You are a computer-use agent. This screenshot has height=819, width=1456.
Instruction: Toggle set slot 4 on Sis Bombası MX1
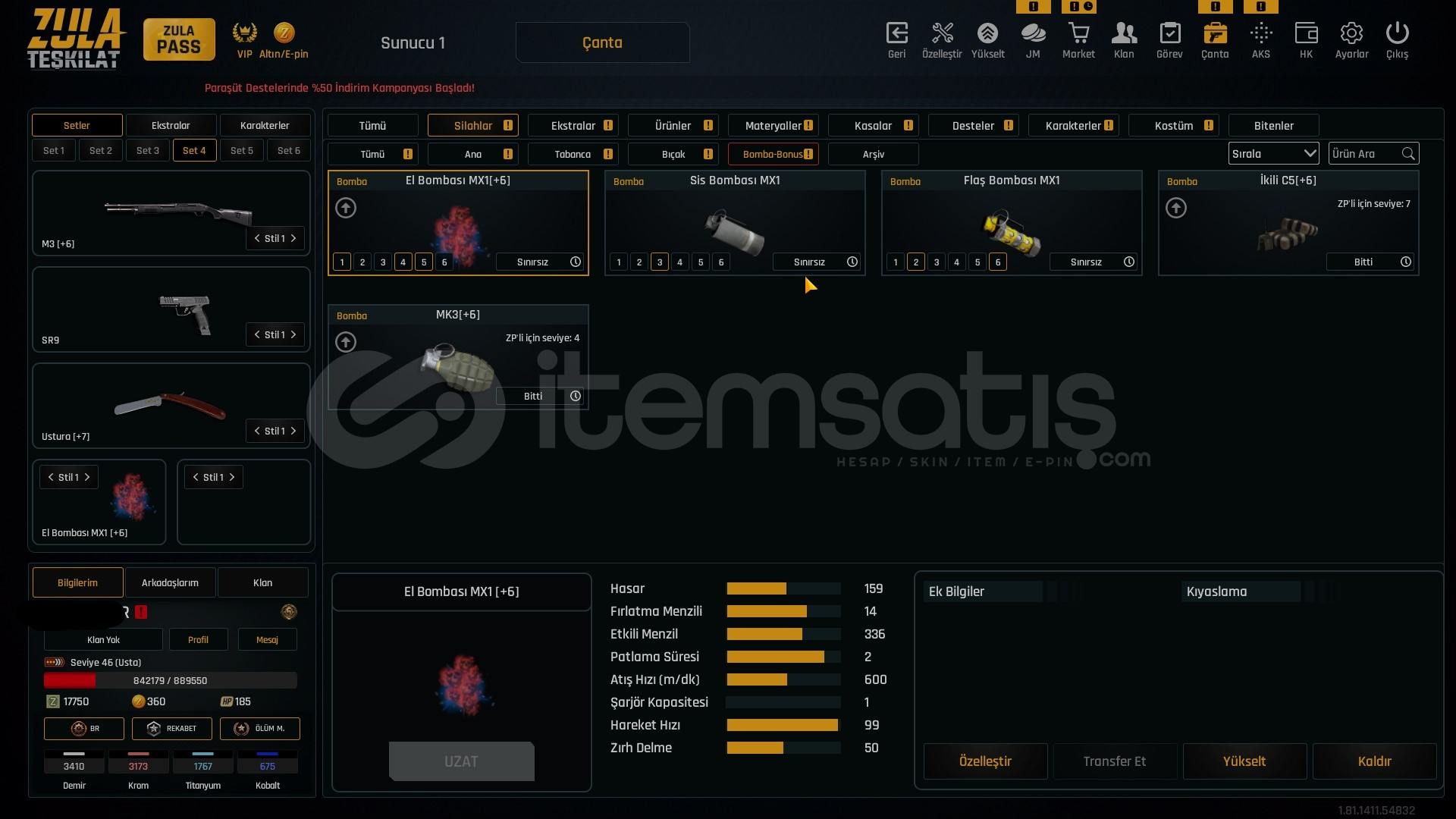tap(680, 262)
